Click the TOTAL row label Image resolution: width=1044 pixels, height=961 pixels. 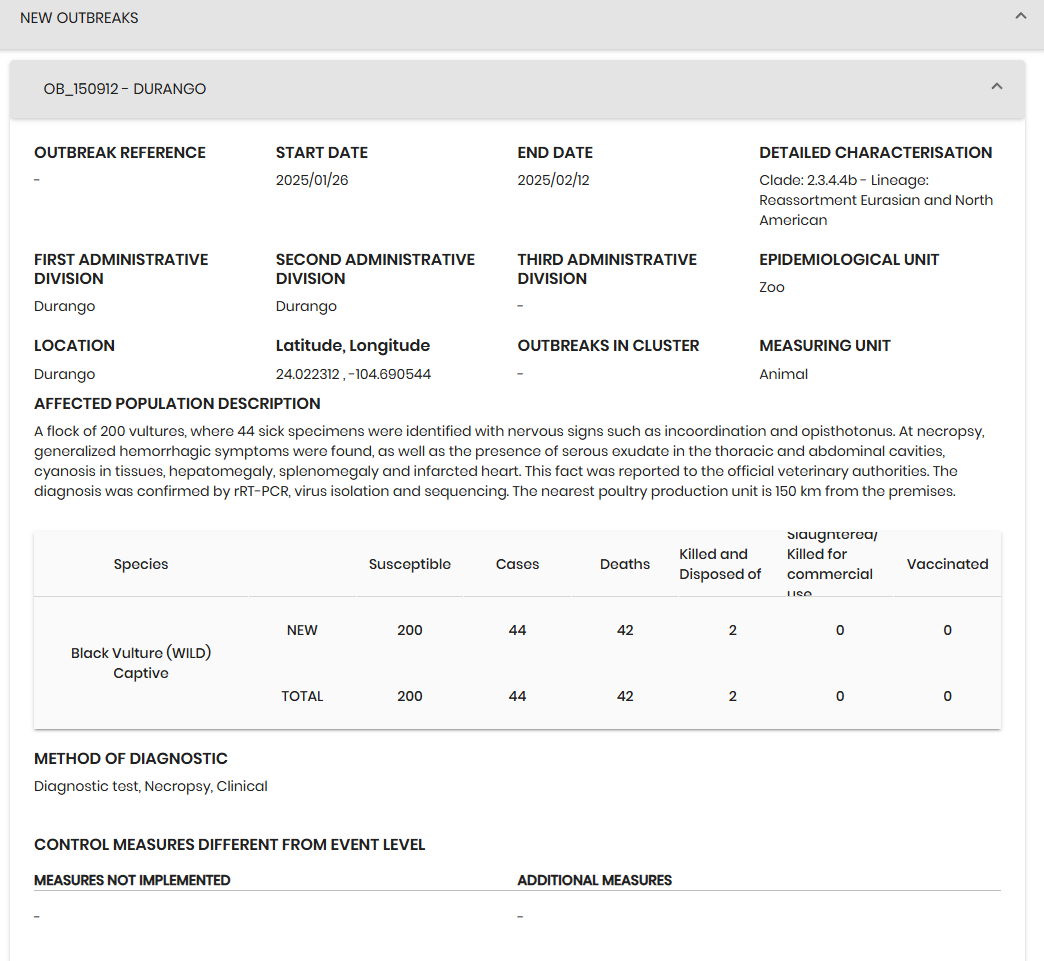(x=302, y=696)
